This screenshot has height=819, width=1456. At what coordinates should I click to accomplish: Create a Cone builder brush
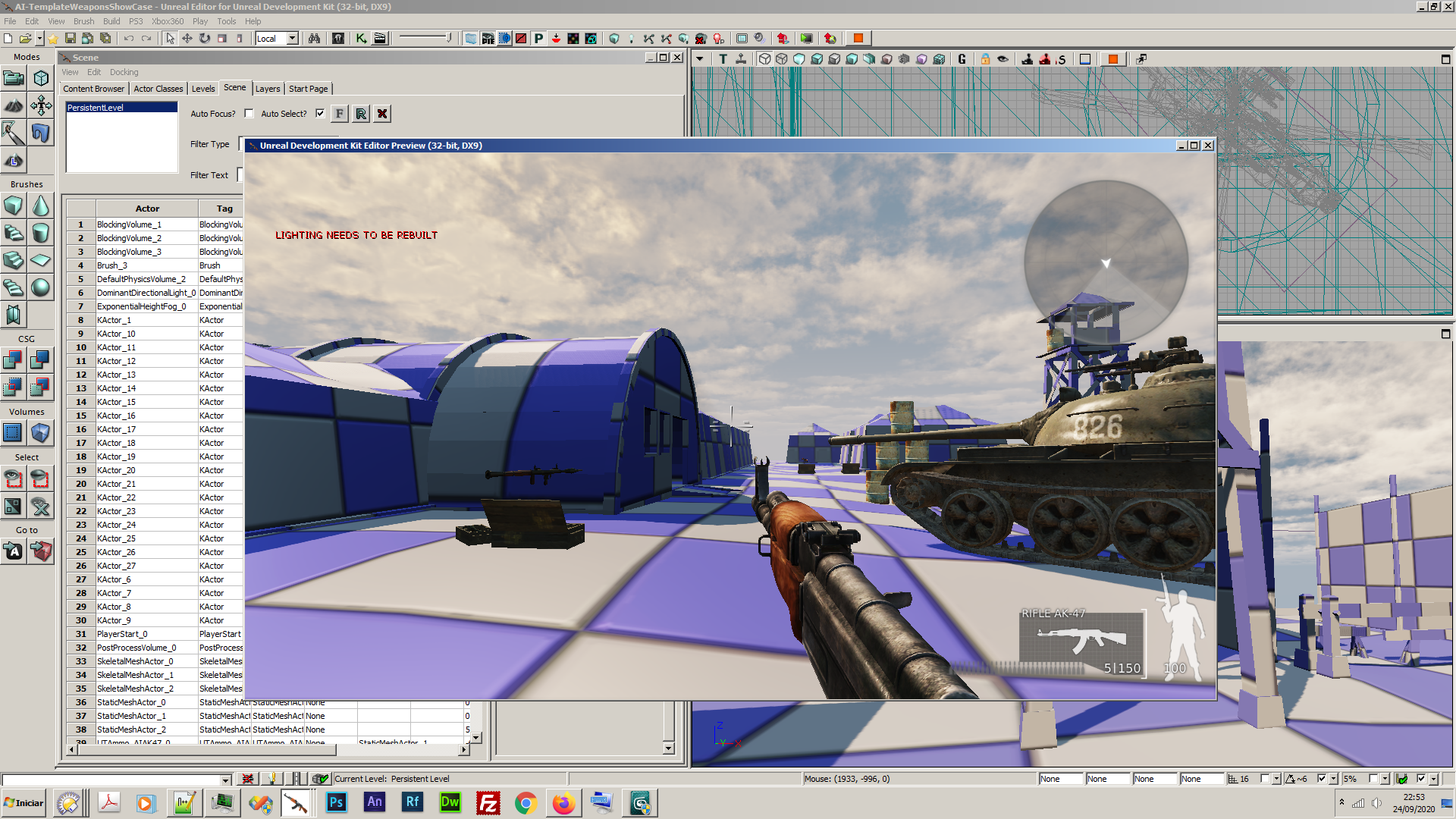pos(41,206)
